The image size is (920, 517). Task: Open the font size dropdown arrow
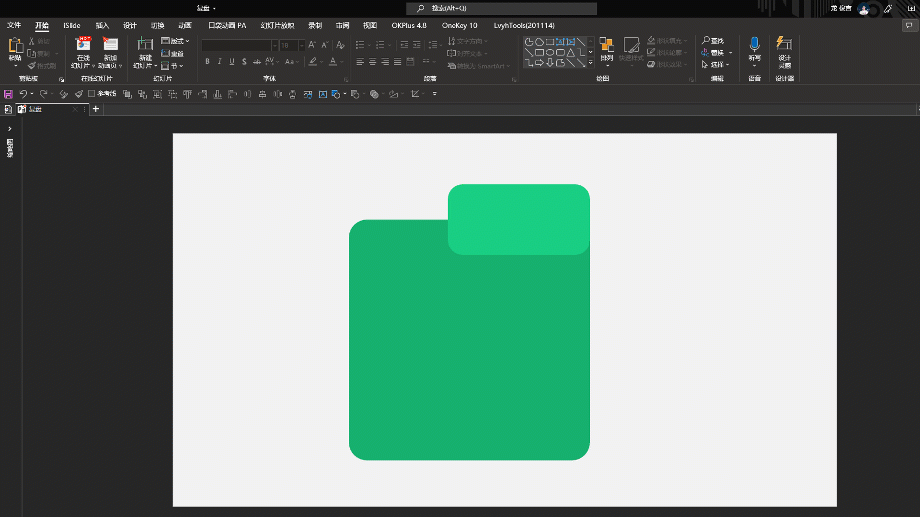302,45
